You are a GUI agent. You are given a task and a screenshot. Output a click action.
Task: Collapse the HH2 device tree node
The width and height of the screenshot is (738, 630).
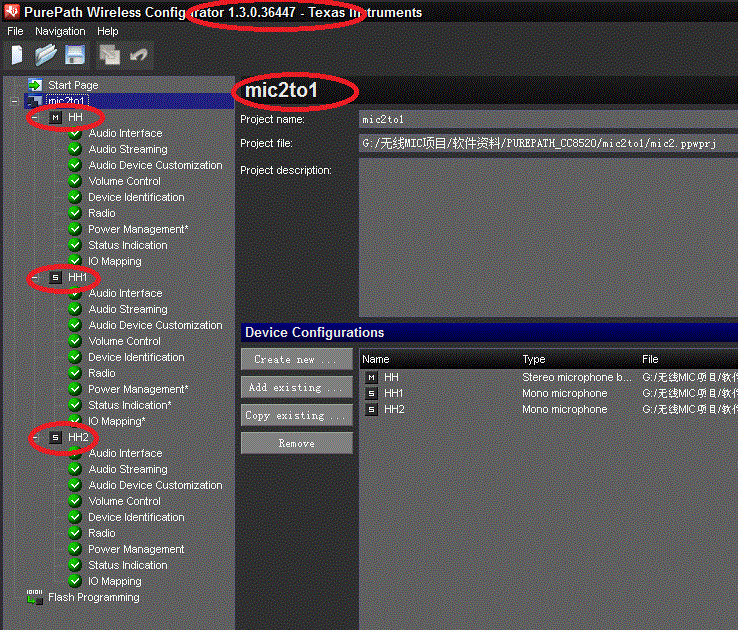[34, 437]
